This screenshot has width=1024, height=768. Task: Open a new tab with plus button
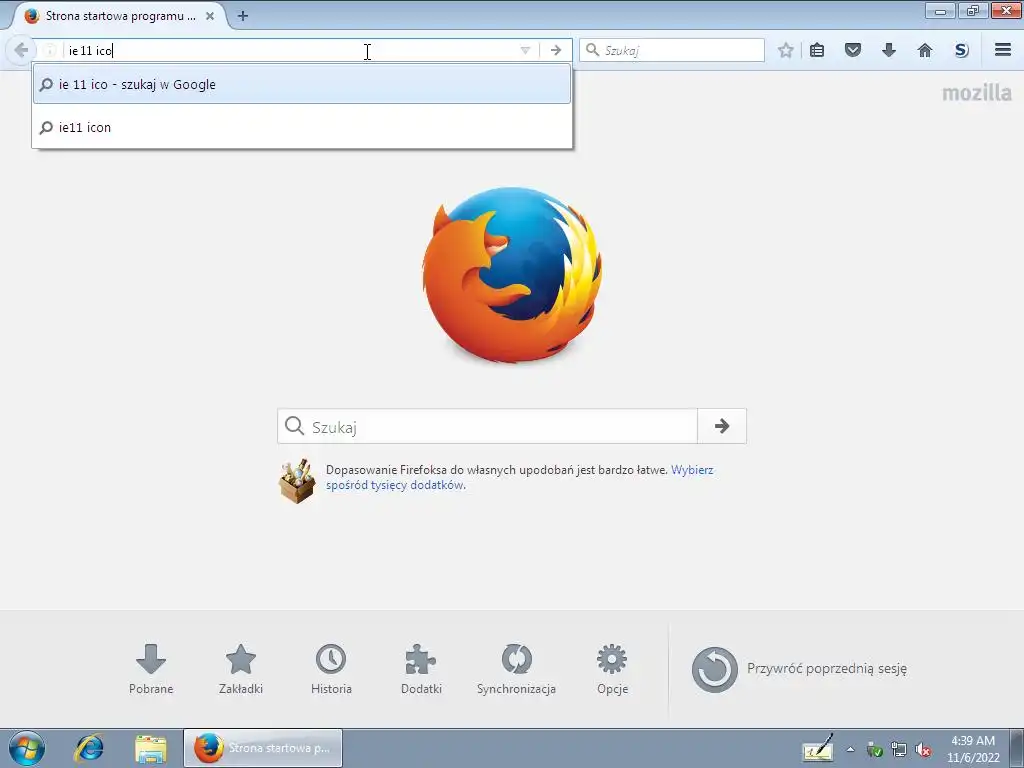coord(242,16)
